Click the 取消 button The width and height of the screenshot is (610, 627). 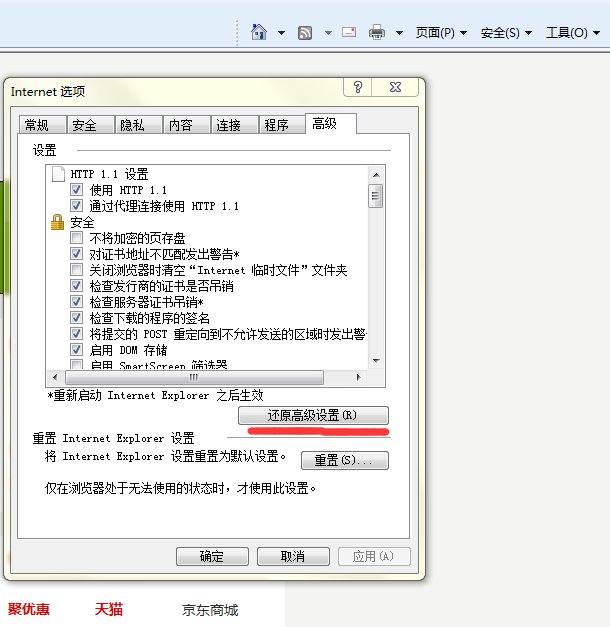293,556
